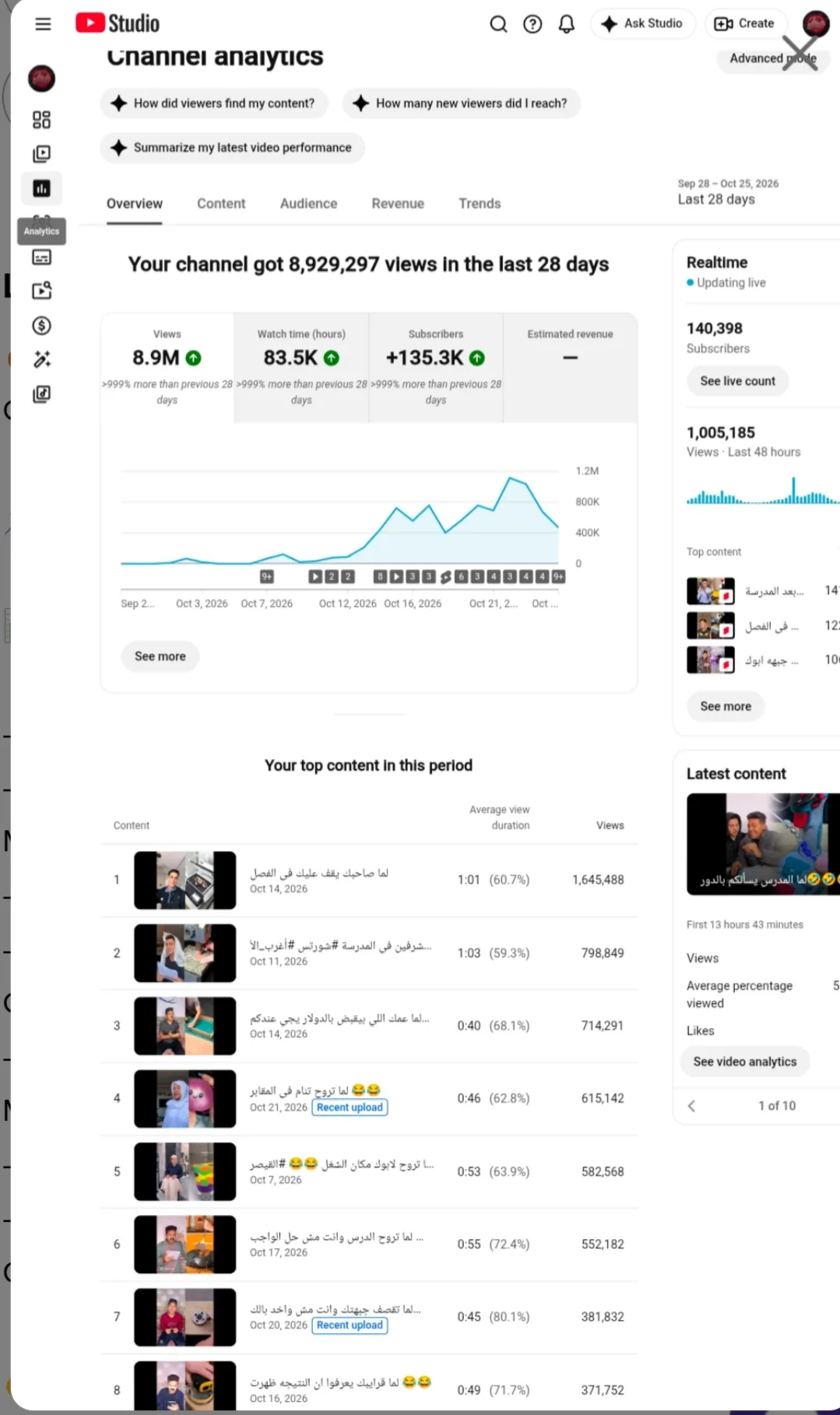Viewport: 840px width, 1415px height.
Task: Click Recent upload badge on Oct 20 video
Action: [x=350, y=1325]
